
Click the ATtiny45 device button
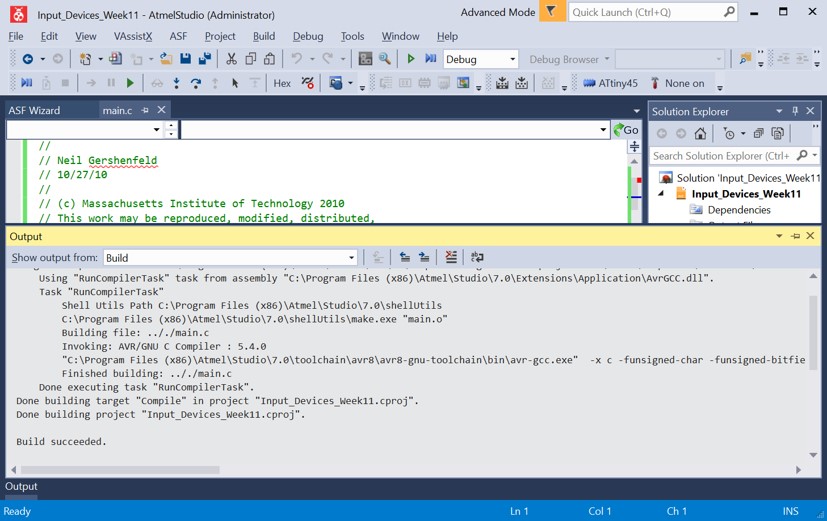610,83
